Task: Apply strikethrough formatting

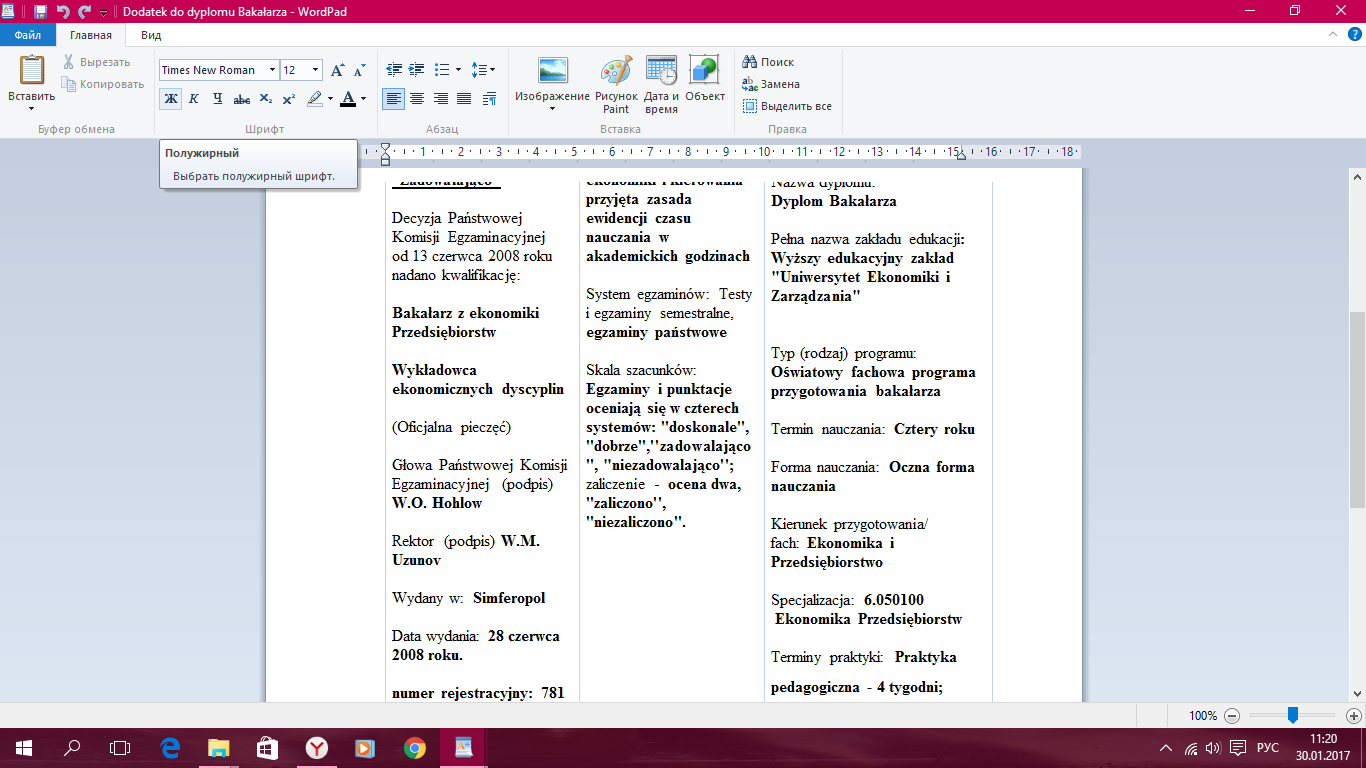Action: pyautogui.click(x=242, y=98)
